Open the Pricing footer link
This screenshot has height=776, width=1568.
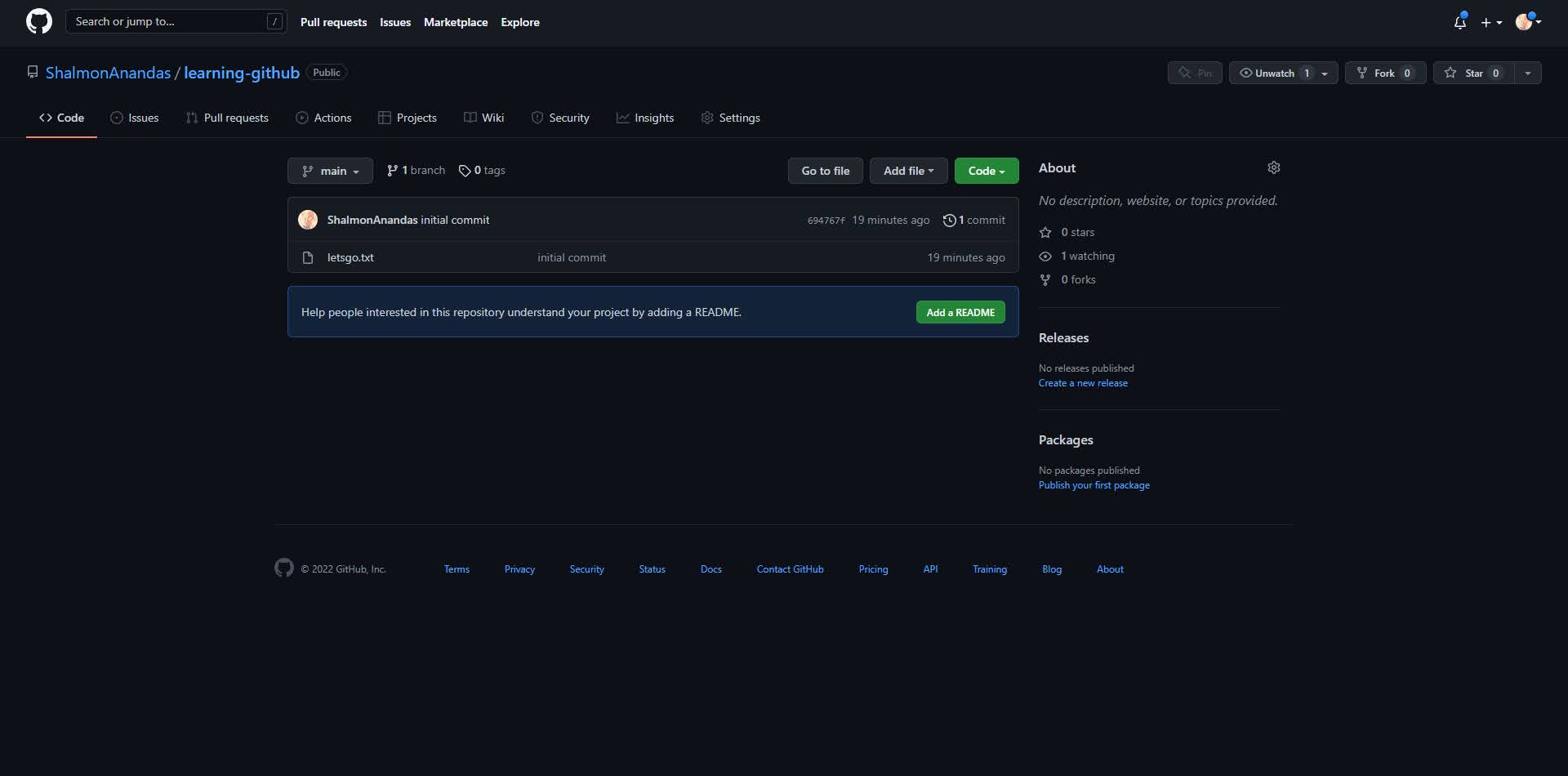[873, 569]
